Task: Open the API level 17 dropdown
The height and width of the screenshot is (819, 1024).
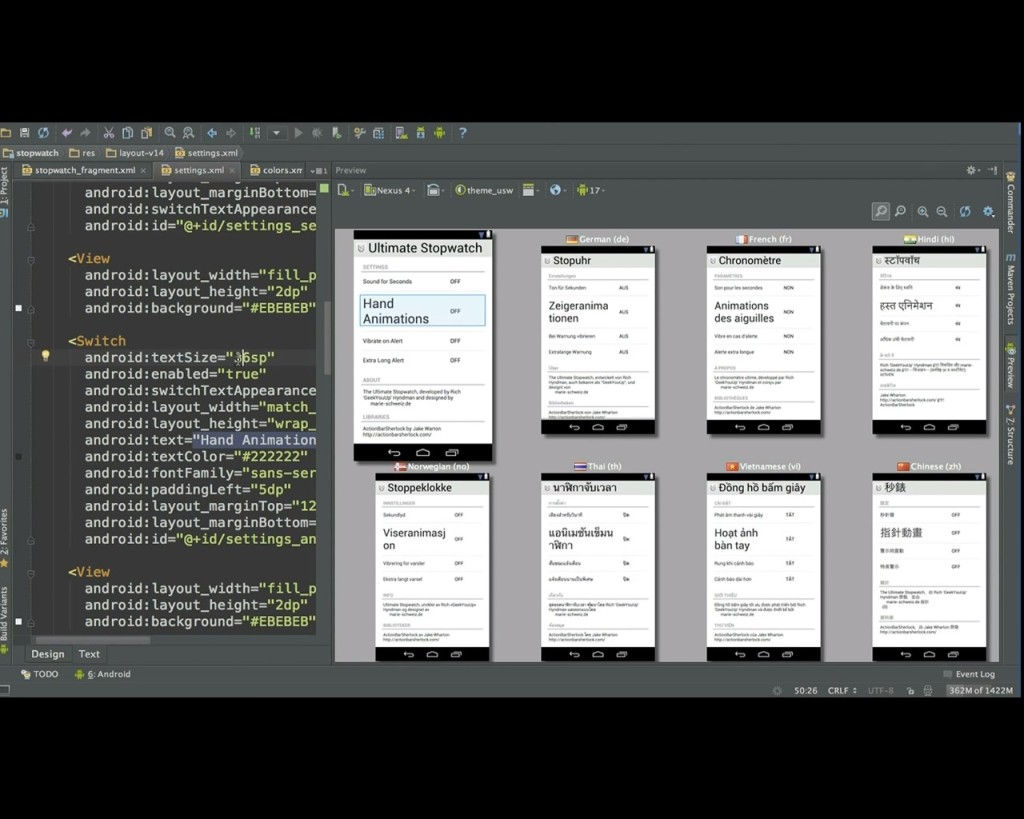Action: [x=591, y=190]
